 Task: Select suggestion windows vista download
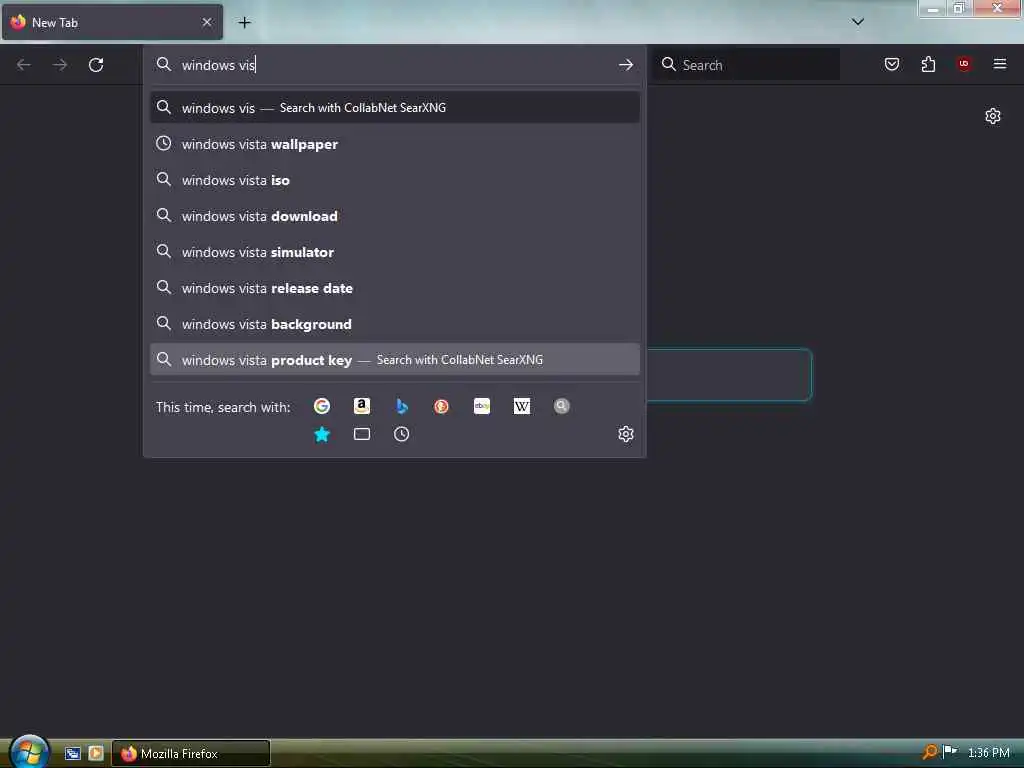(x=394, y=216)
